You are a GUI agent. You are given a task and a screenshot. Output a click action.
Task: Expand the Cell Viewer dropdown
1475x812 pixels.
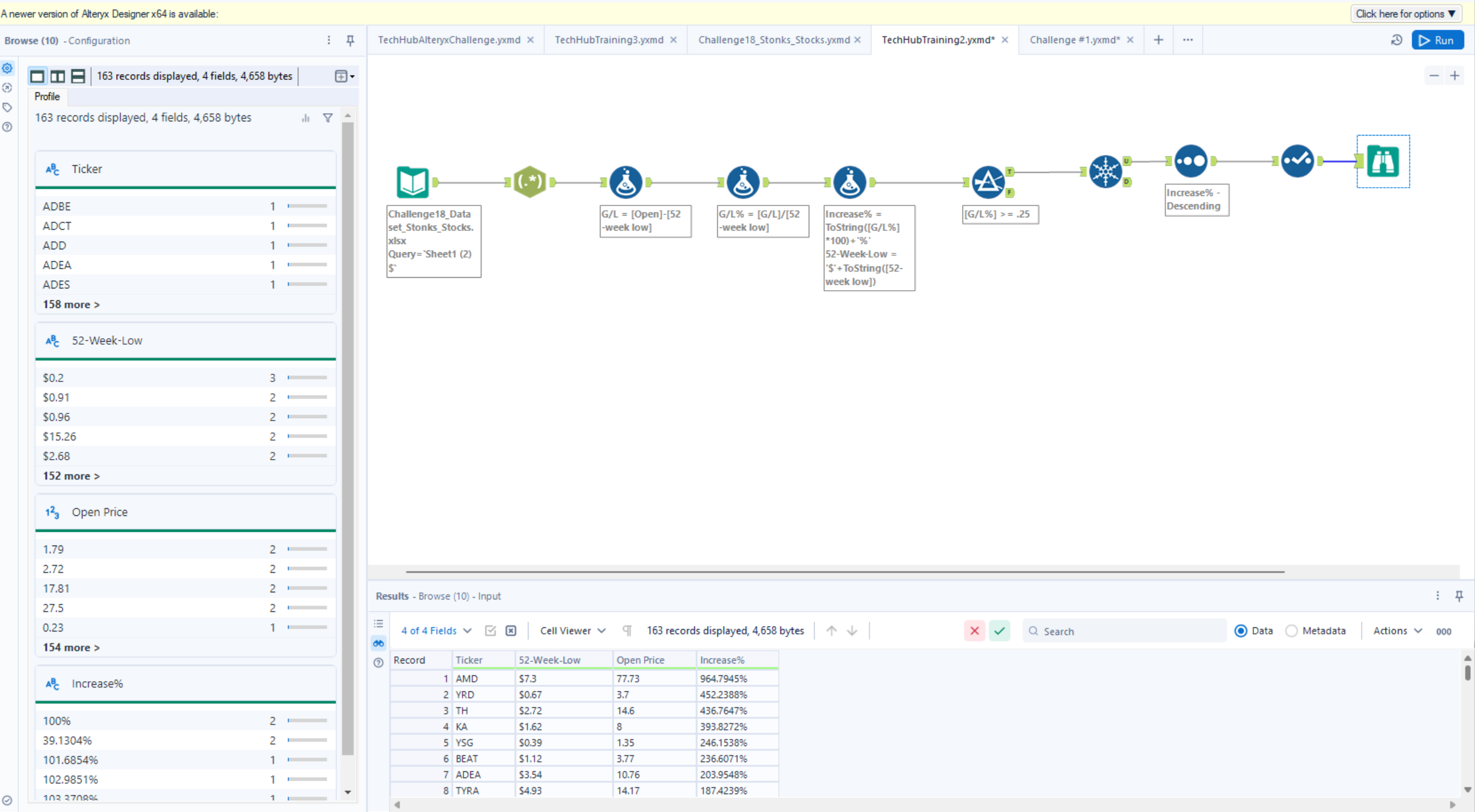[572, 631]
